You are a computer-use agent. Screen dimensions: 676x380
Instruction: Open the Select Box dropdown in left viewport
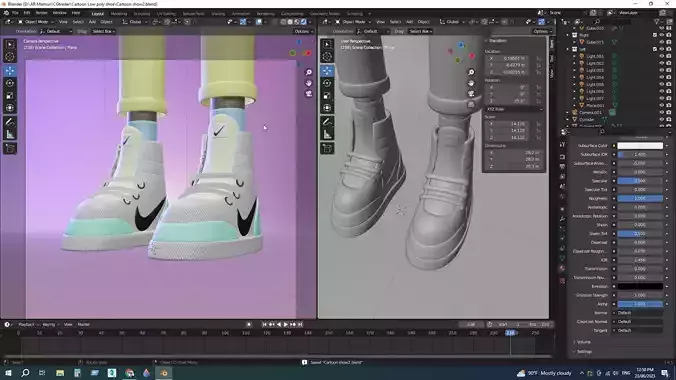click(x=103, y=31)
